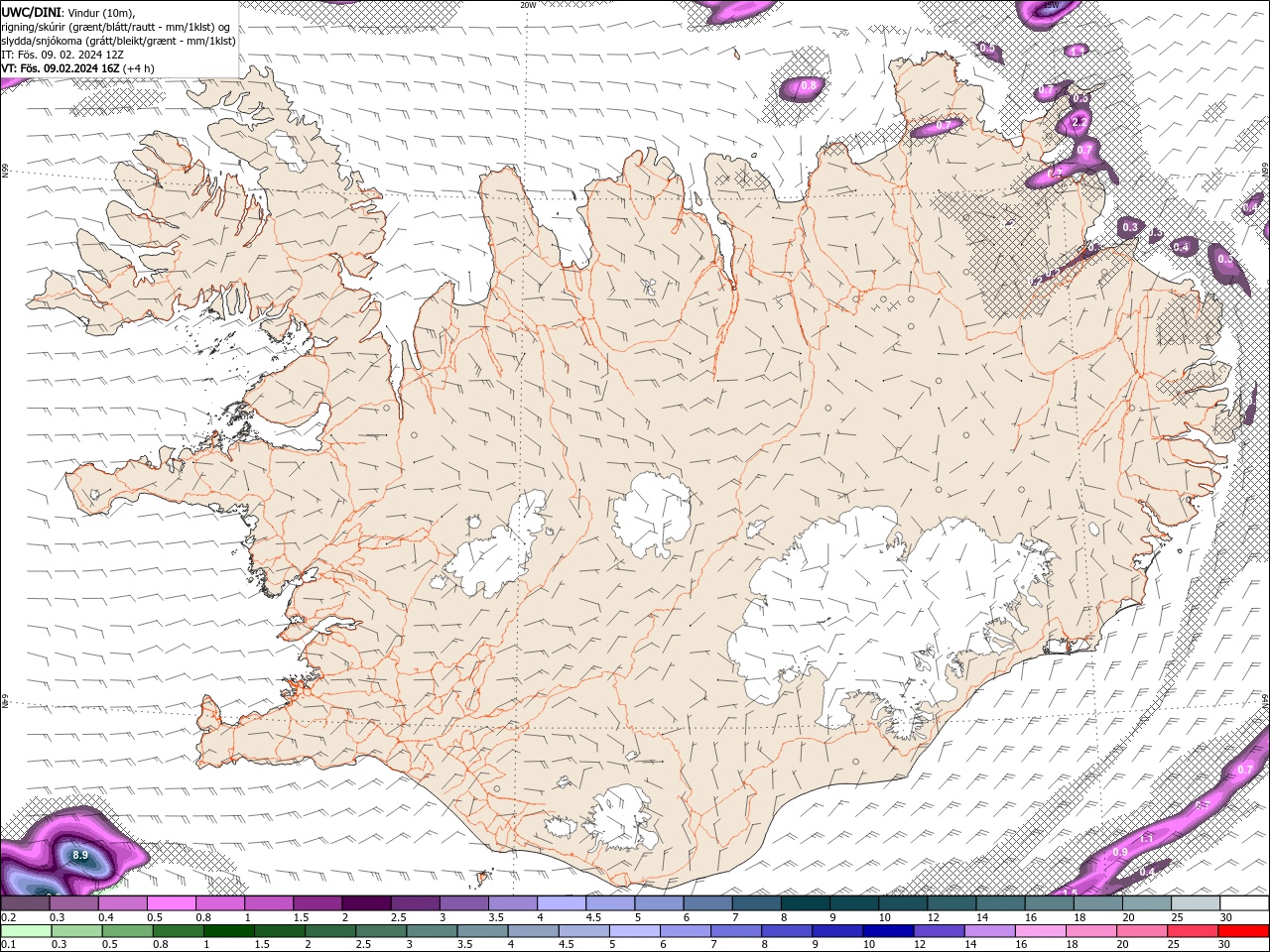Click the mauve swatch at top-row value 0.2
Screen dimensions: 1270x952
[25, 903]
